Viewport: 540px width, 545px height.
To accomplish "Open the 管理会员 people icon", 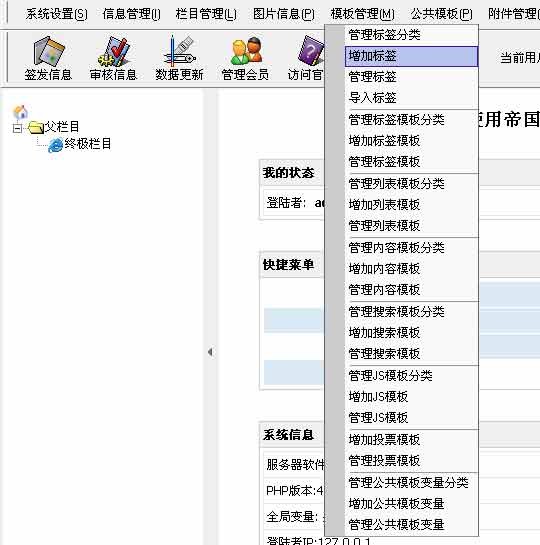I will 246,51.
